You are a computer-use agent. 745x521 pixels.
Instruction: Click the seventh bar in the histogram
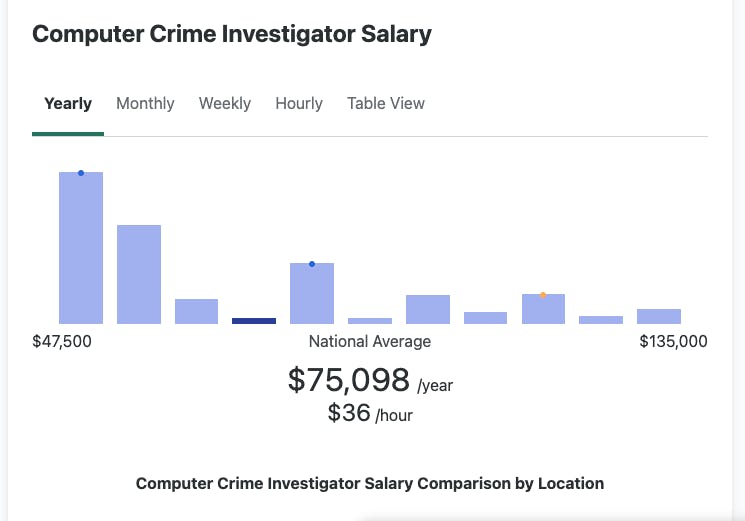[428, 309]
